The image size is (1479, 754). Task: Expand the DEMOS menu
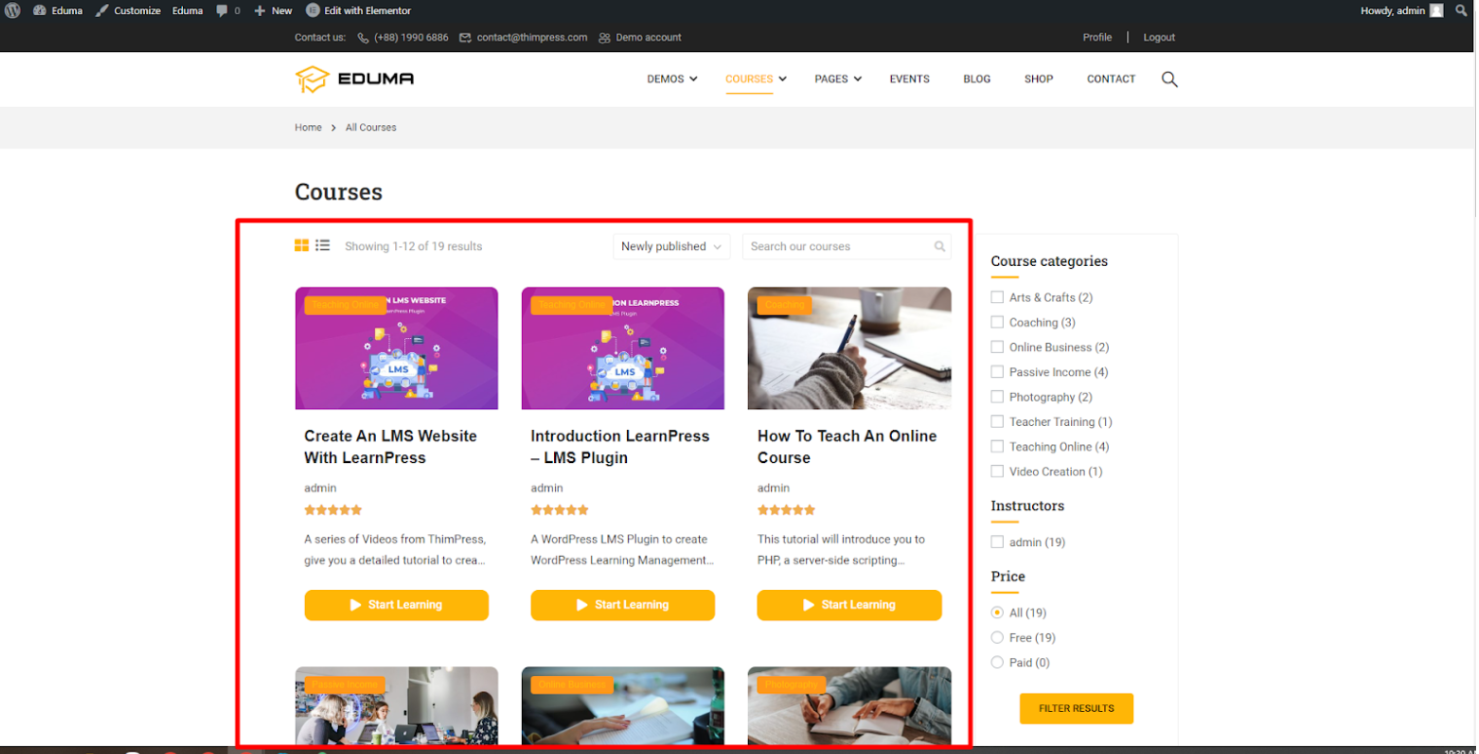(672, 79)
